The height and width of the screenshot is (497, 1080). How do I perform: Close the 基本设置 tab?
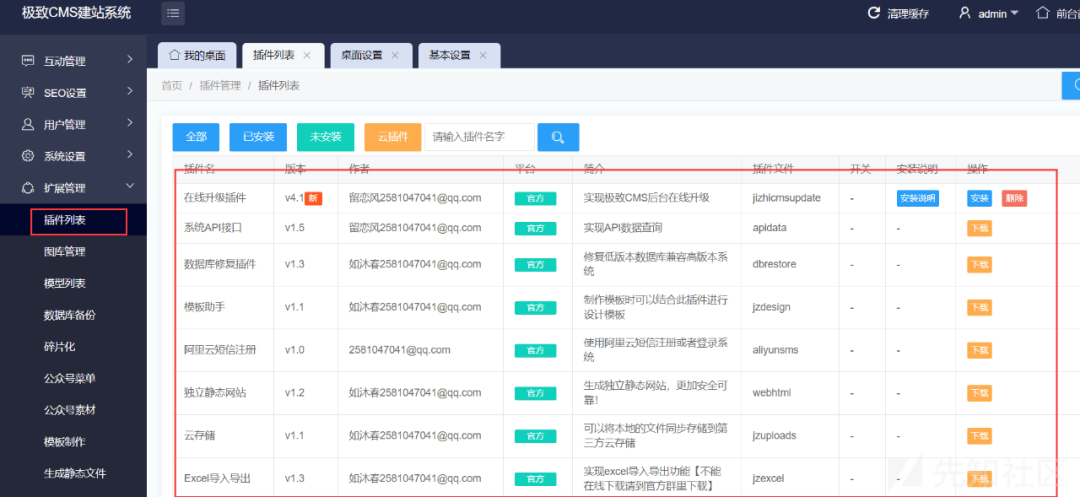483,55
